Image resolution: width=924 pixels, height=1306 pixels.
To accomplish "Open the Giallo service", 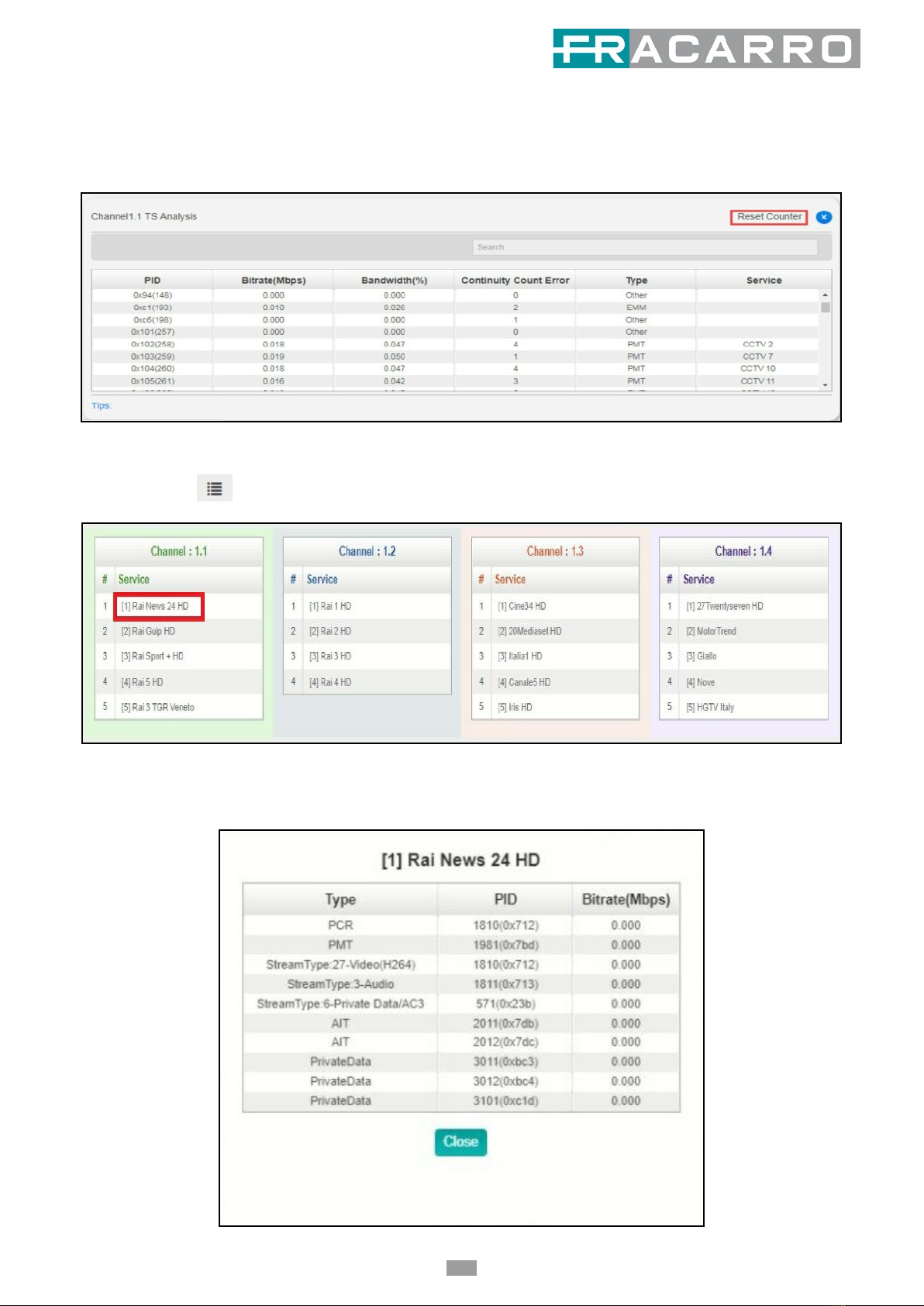I will point(702,656).
